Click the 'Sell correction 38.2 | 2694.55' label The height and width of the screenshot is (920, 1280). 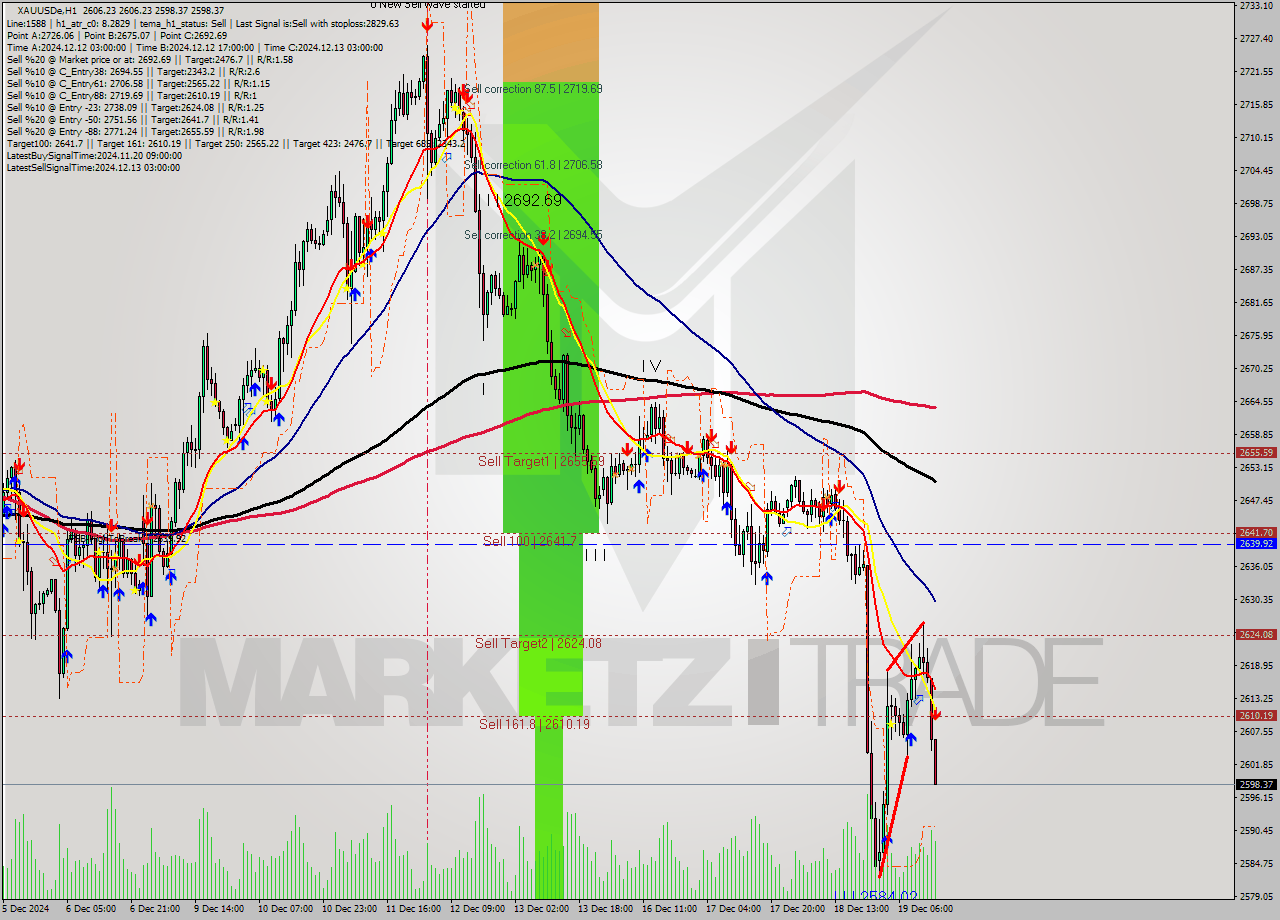(533, 235)
